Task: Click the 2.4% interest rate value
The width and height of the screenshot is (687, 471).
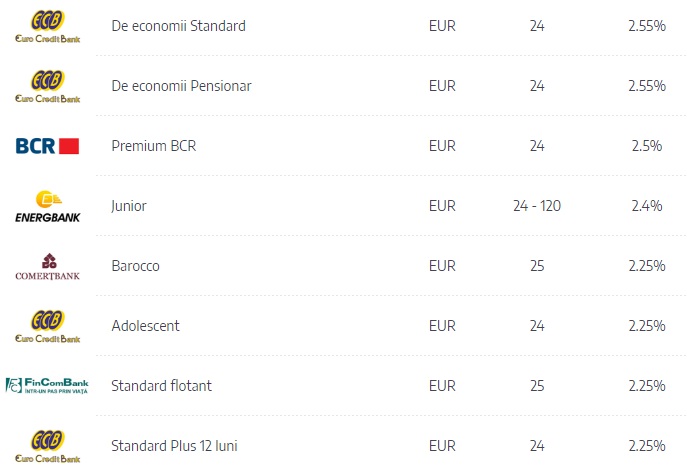Action: click(x=647, y=206)
